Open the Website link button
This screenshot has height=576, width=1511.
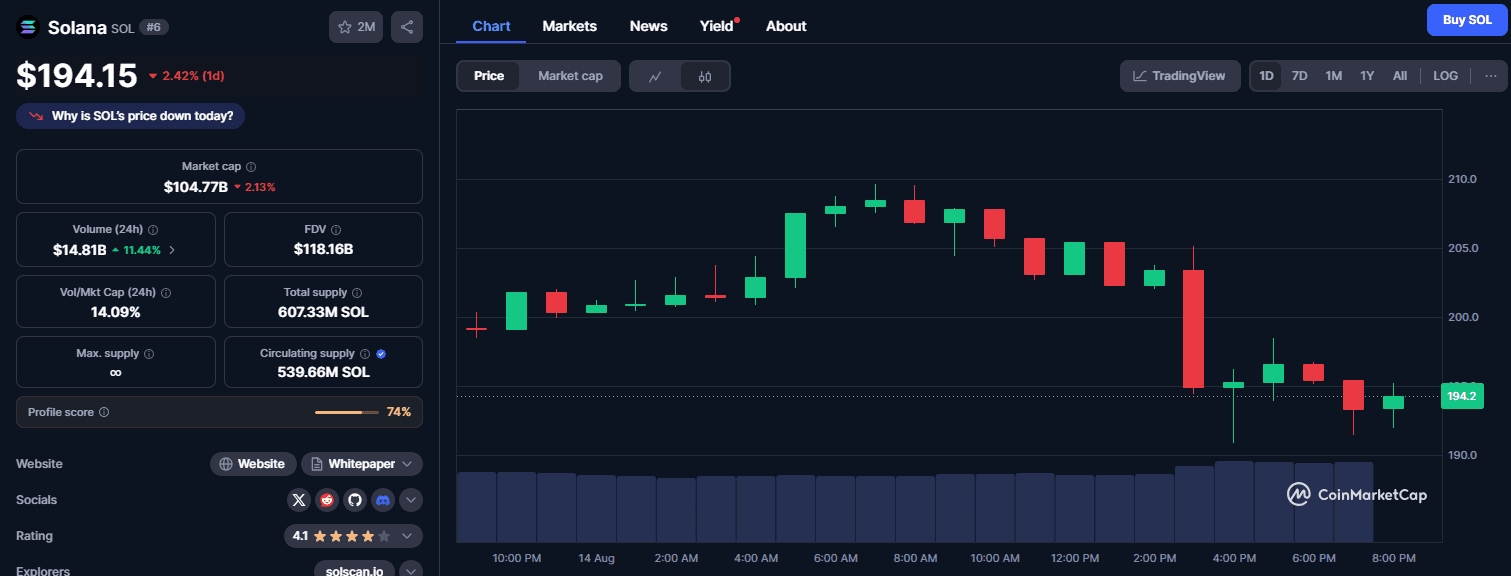(x=253, y=464)
